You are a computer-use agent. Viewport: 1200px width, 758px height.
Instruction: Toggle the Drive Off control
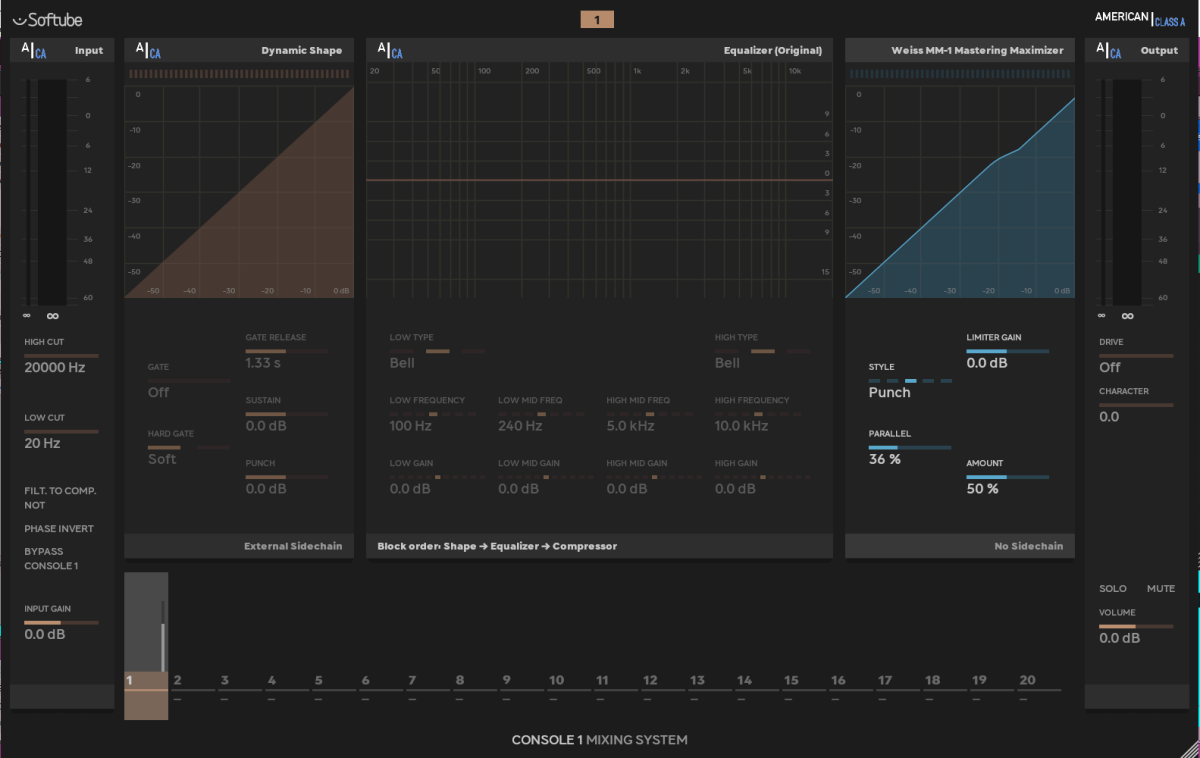[x=1136, y=356]
